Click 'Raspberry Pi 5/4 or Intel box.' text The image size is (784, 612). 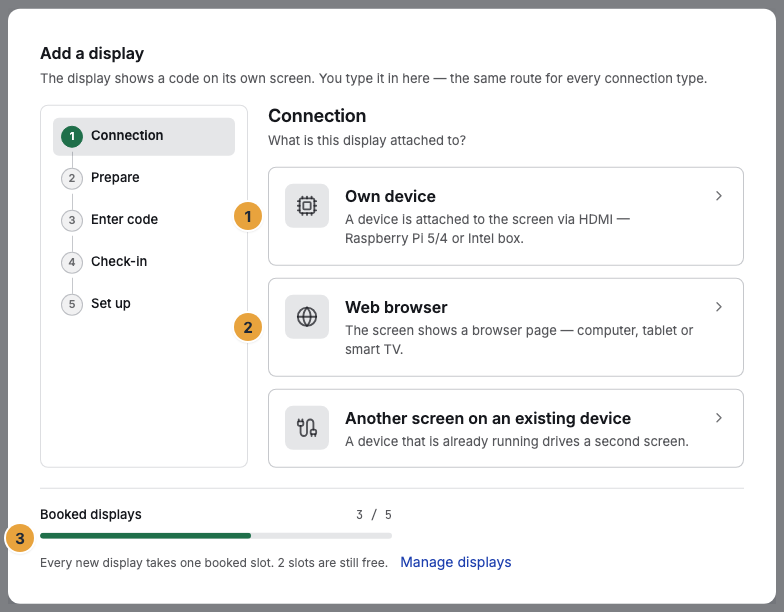pos(434,238)
